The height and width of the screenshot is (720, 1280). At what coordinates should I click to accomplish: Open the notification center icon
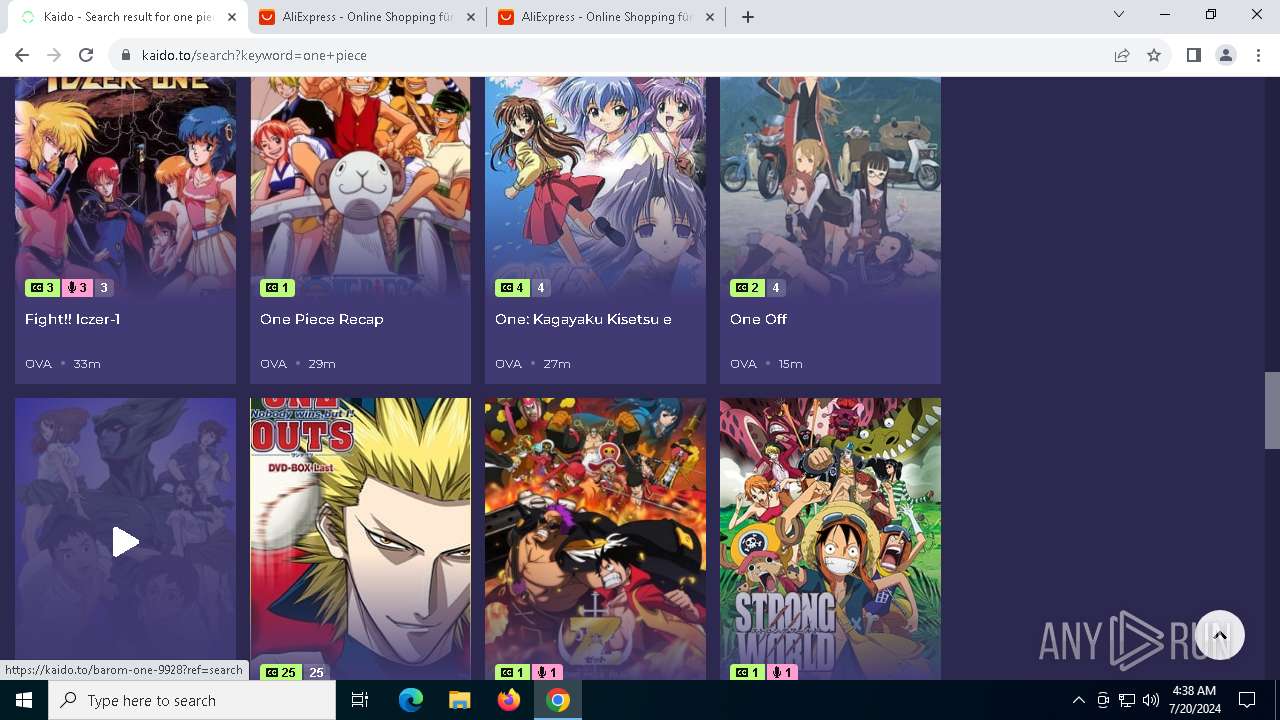(x=1247, y=700)
